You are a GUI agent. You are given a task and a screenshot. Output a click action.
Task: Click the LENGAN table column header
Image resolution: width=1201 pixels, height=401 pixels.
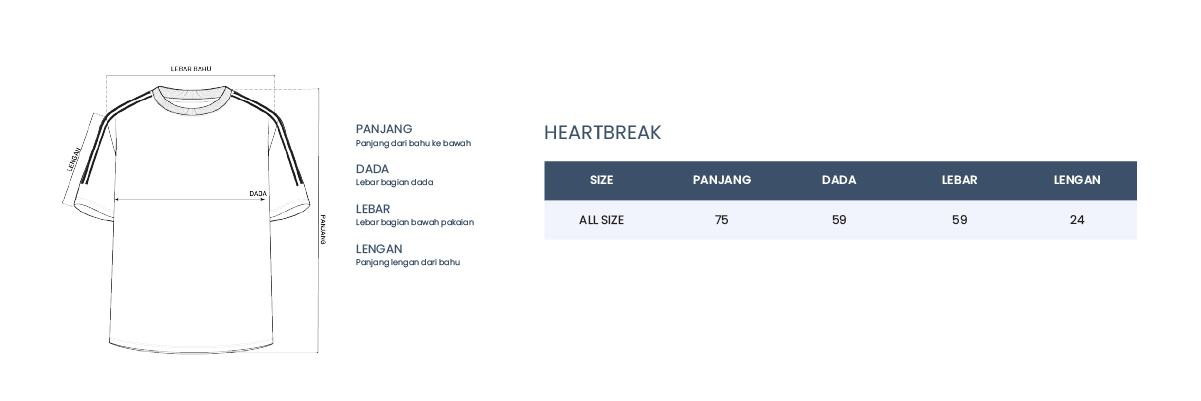[x=1077, y=180]
